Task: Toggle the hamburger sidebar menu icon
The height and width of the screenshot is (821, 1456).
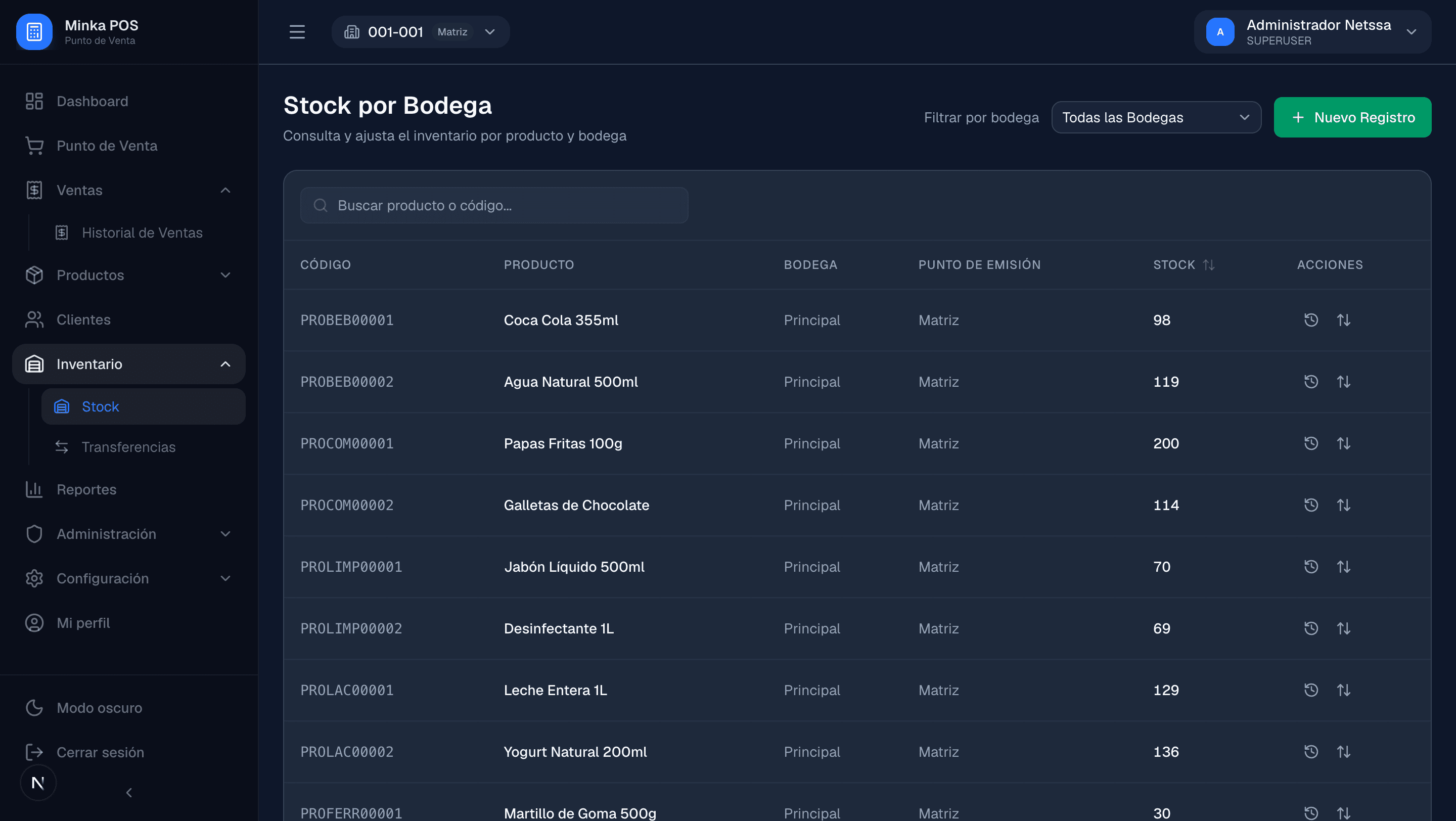Action: click(x=297, y=32)
